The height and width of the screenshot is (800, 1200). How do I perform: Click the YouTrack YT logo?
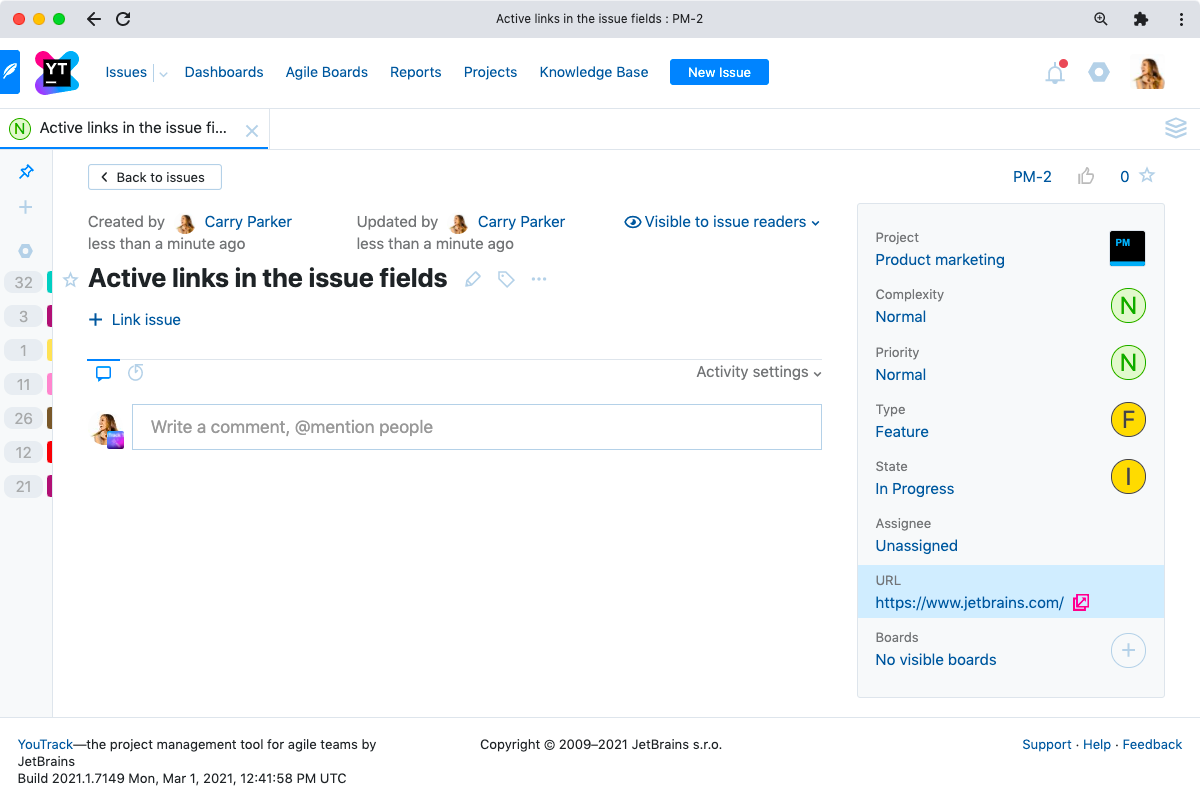point(57,72)
